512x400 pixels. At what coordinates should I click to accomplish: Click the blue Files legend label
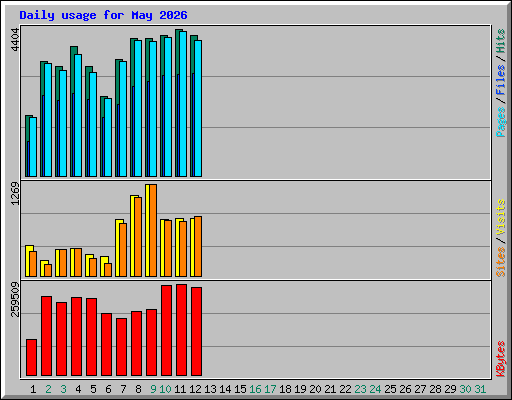coord(501,80)
